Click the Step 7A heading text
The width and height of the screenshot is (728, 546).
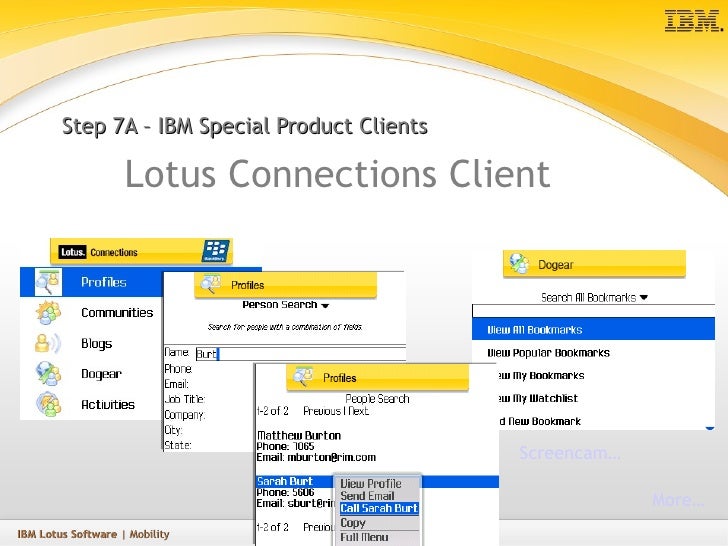[x=245, y=126]
